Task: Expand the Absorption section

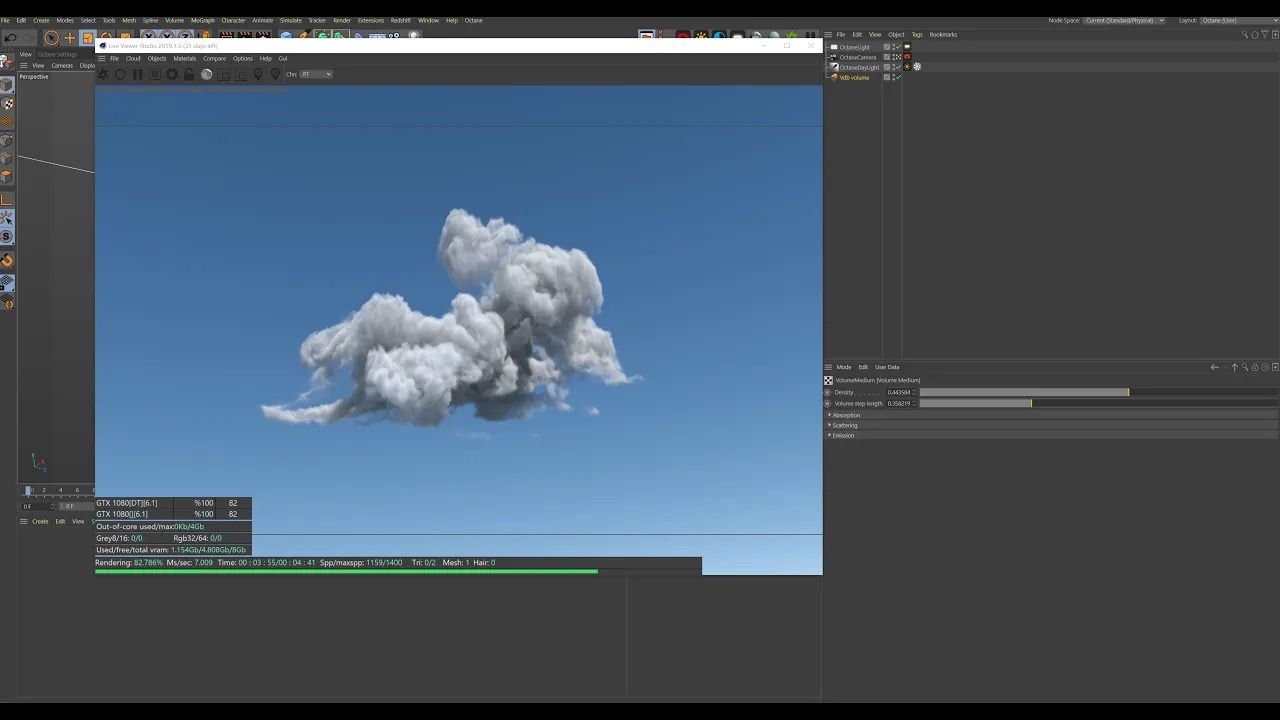Action: [x=846, y=415]
